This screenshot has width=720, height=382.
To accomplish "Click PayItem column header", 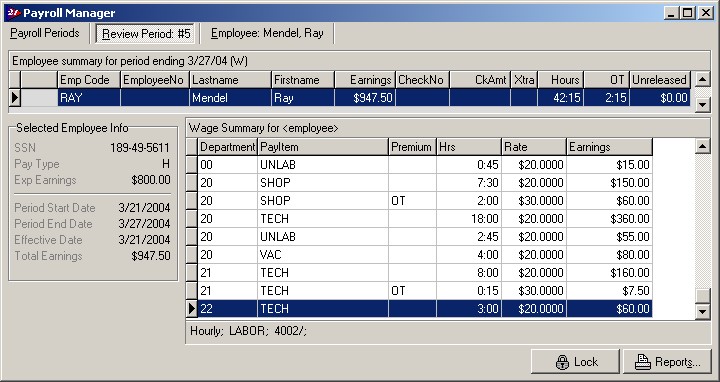I will click(x=323, y=147).
